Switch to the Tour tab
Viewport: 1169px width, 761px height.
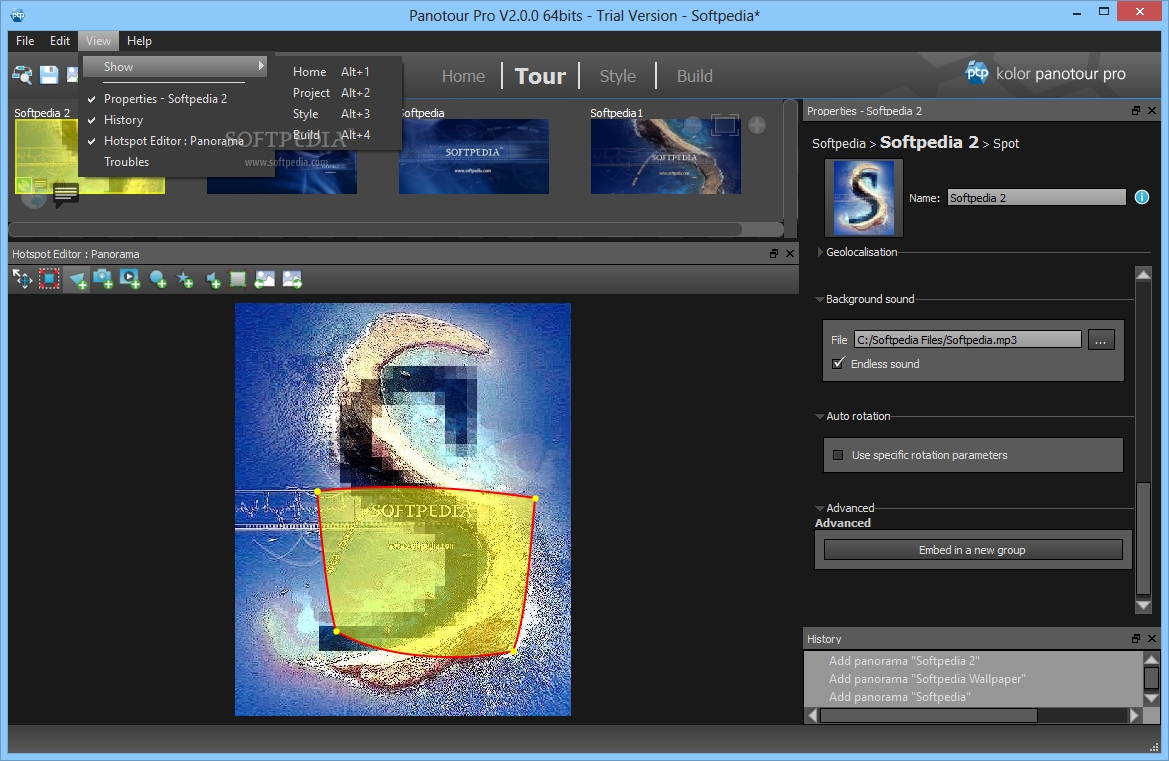[541, 76]
